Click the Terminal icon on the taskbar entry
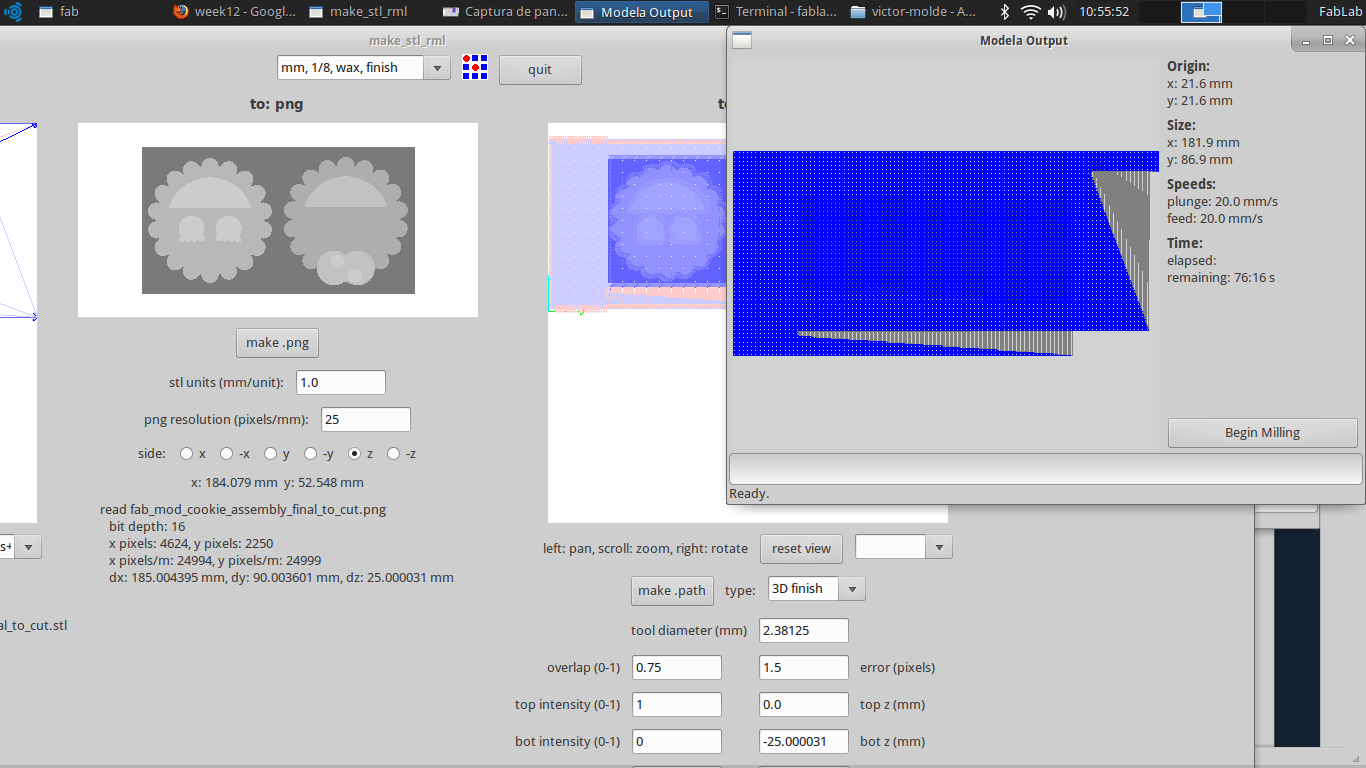Viewport: 1366px width, 768px height. pos(723,12)
